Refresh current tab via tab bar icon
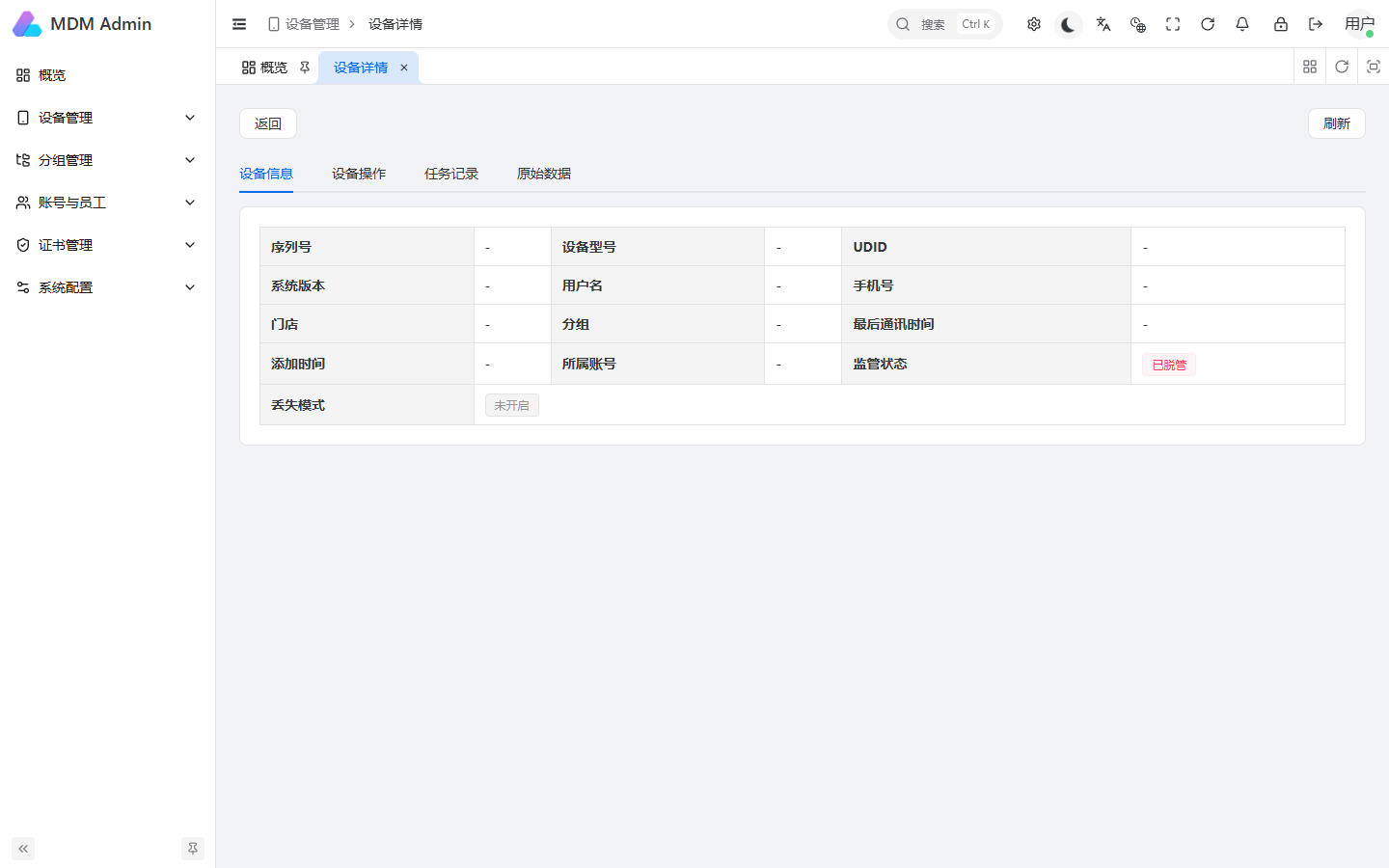The image size is (1389, 868). click(1342, 67)
